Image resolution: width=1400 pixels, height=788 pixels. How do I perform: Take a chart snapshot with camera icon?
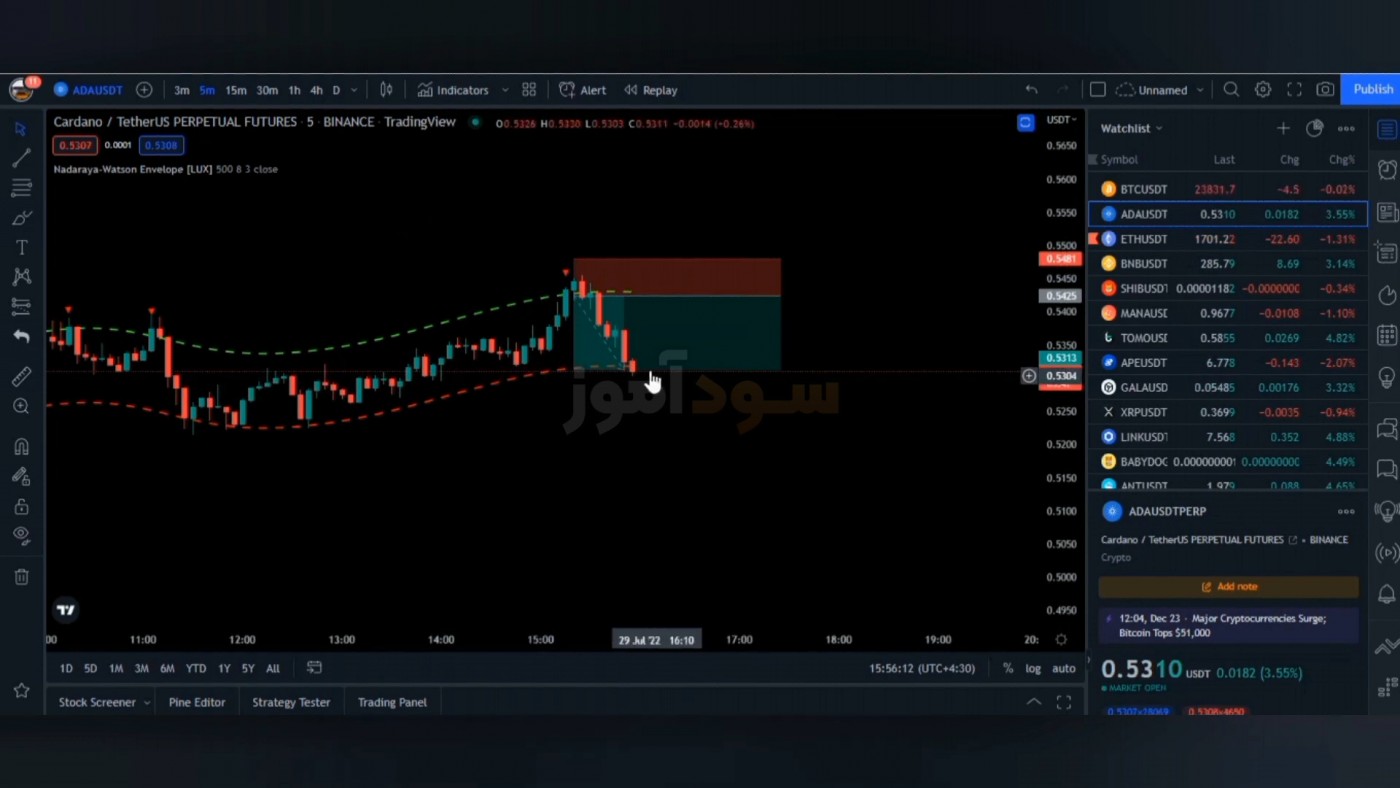coord(1325,90)
